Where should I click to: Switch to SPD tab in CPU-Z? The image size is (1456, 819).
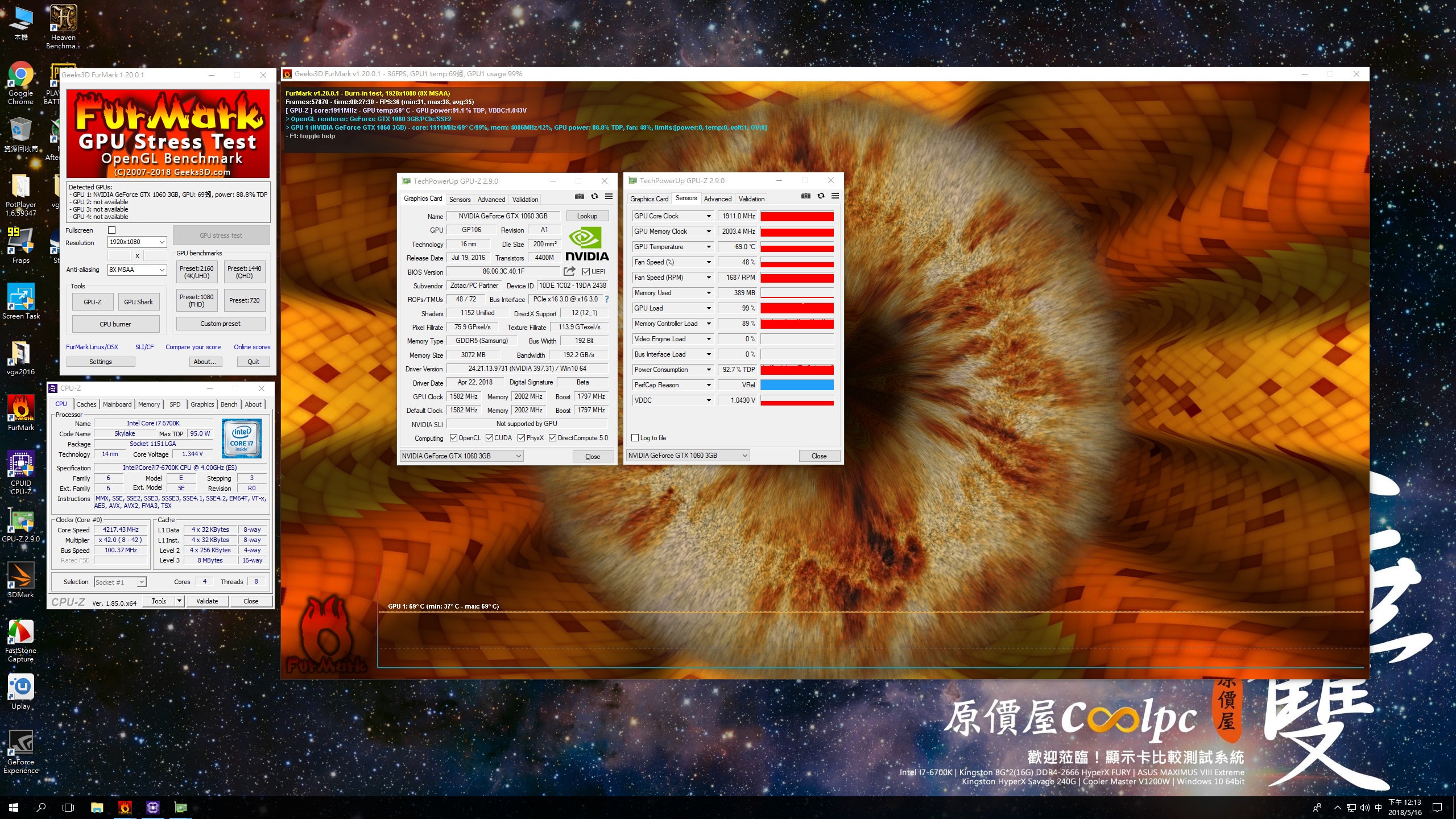pyautogui.click(x=175, y=404)
